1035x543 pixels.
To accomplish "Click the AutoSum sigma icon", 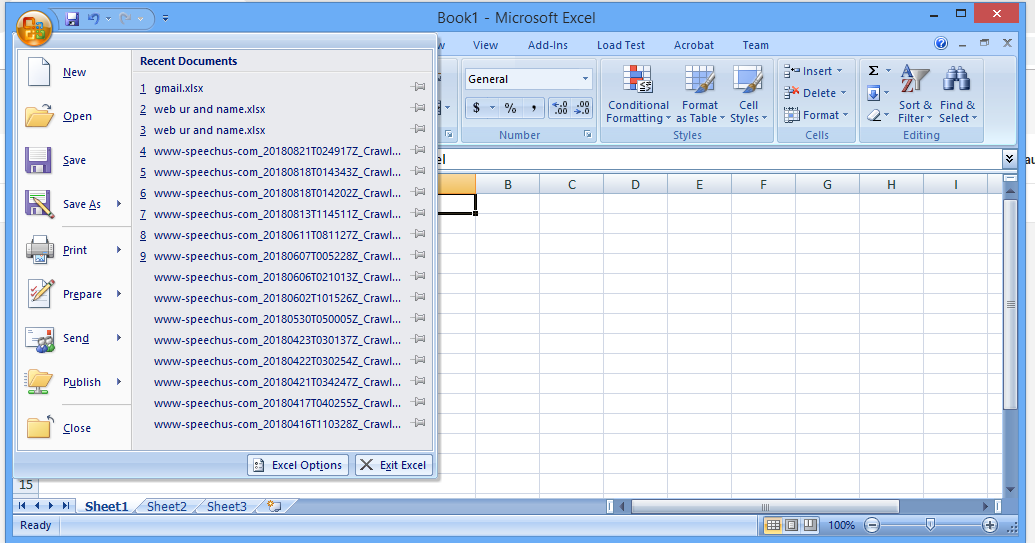I will point(873,71).
